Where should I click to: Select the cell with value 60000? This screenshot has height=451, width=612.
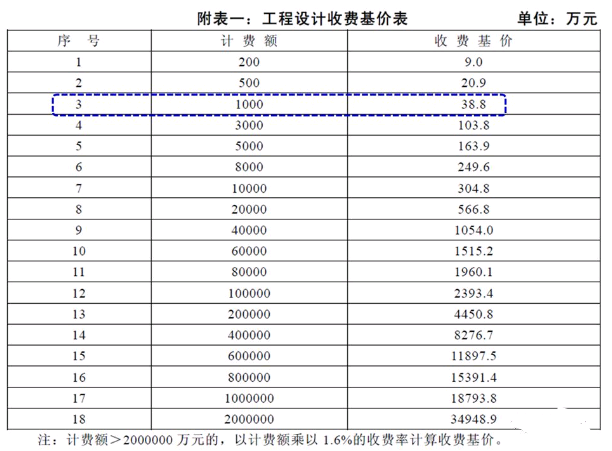(x=249, y=251)
